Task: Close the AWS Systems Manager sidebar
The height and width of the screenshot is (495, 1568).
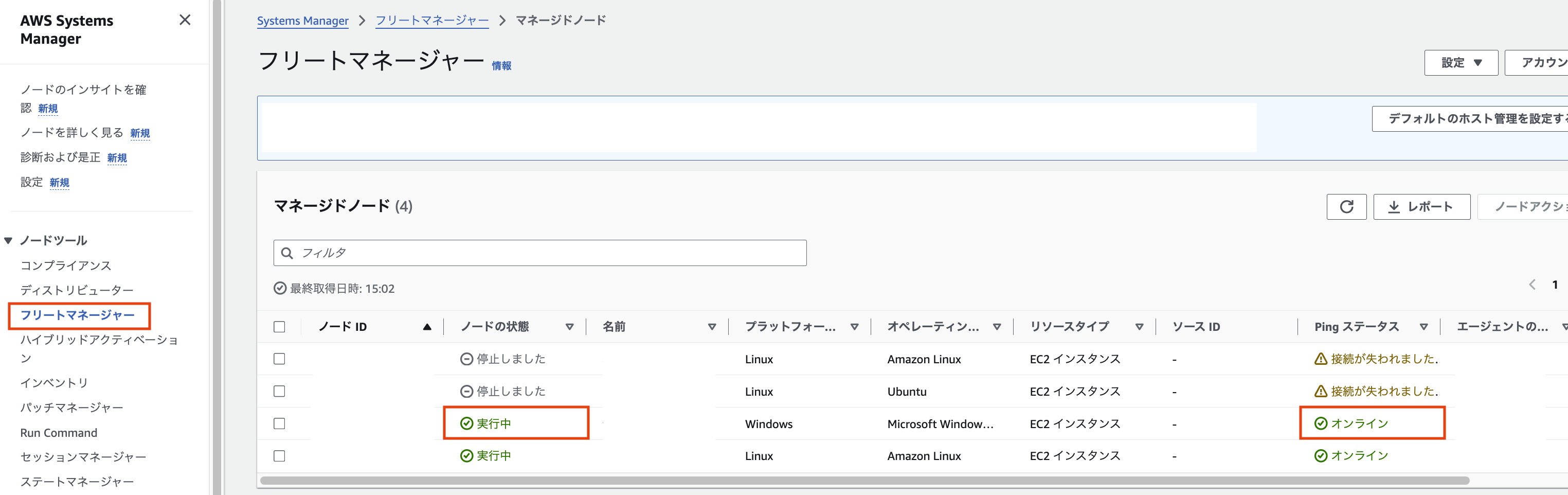Action: (185, 20)
